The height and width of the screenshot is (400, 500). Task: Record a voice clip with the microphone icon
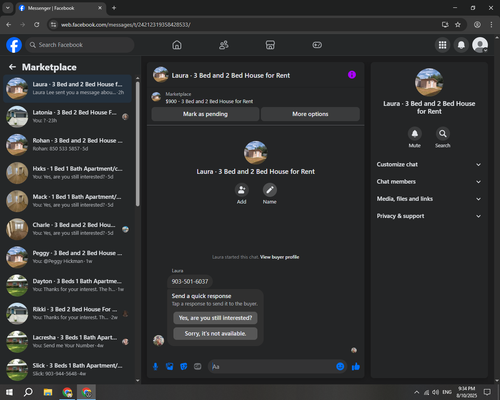(155, 367)
